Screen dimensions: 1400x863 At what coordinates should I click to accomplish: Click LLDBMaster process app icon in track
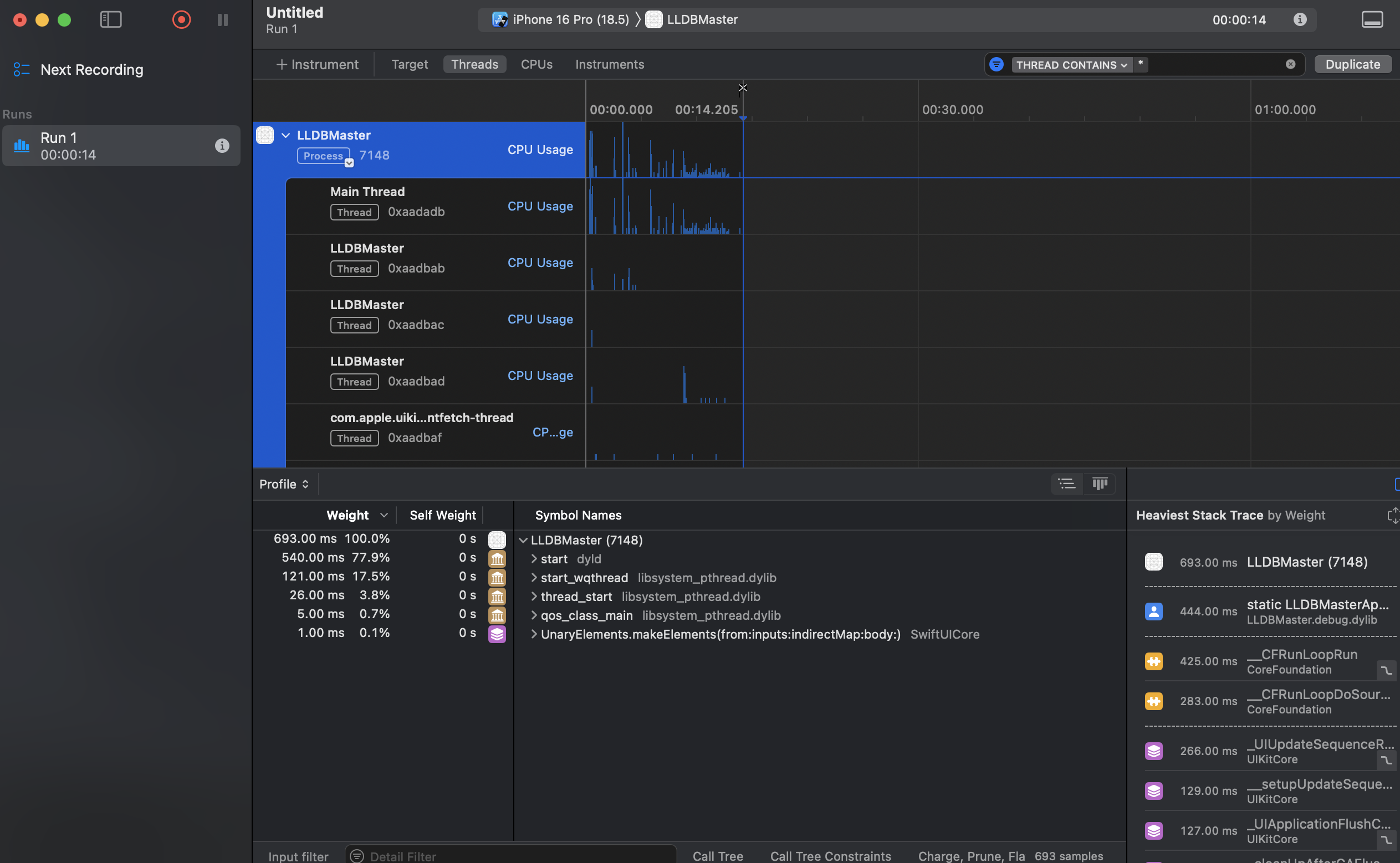pyautogui.click(x=265, y=135)
